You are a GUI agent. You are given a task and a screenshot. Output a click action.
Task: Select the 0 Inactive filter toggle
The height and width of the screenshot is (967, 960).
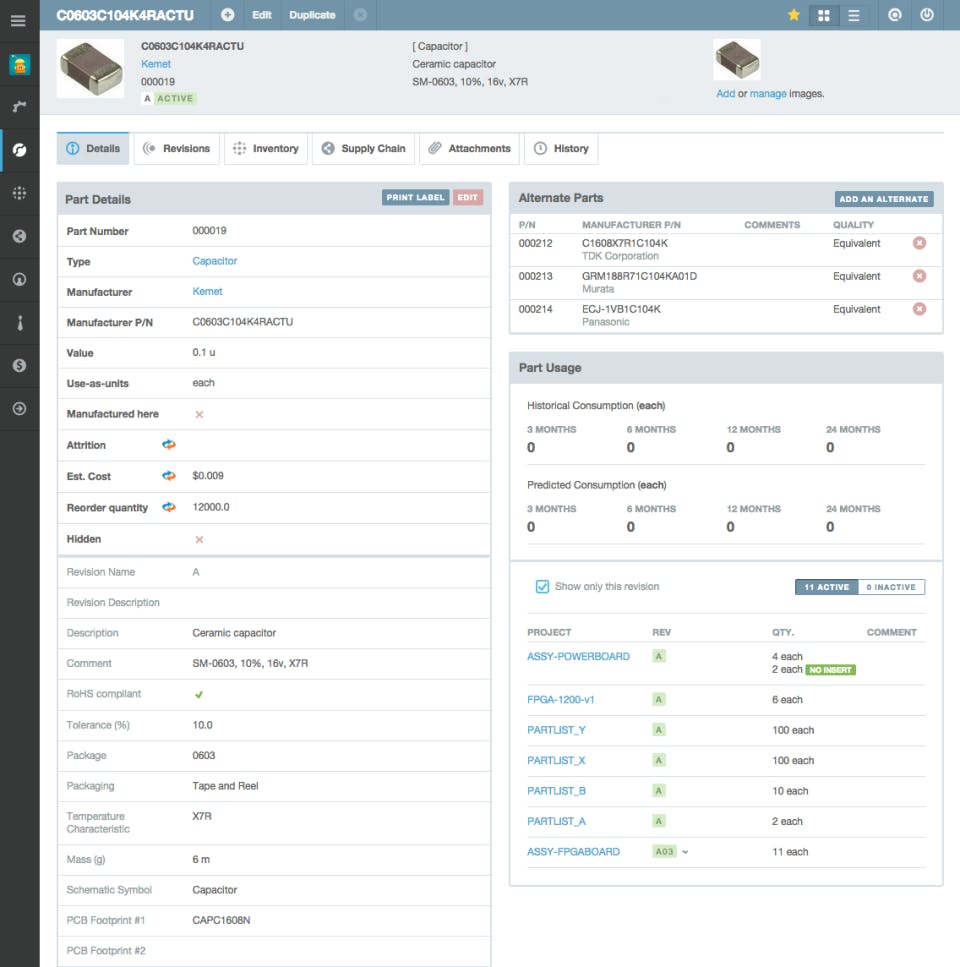[890, 587]
